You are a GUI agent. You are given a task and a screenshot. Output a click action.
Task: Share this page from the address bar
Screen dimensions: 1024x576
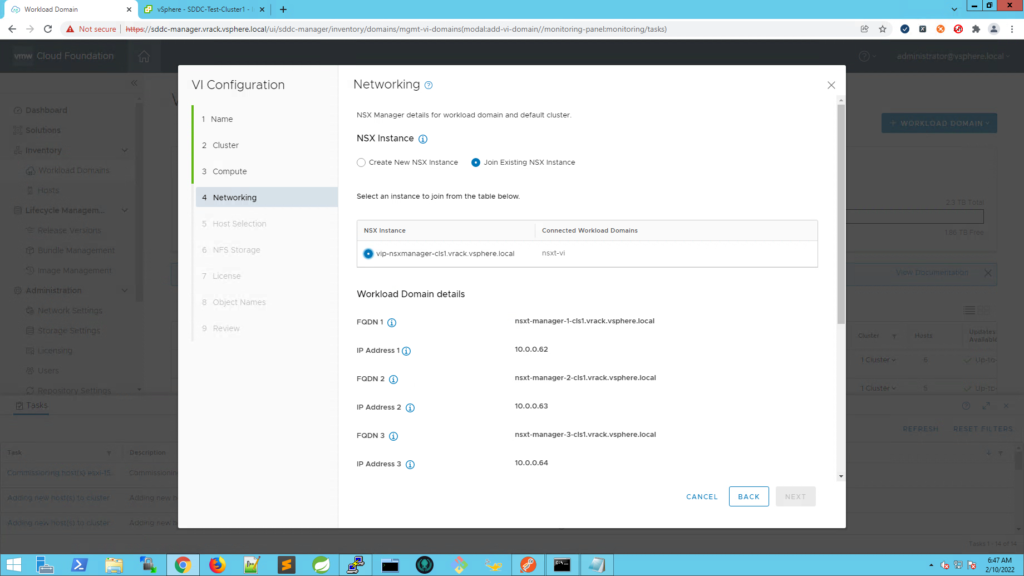(x=865, y=29)
